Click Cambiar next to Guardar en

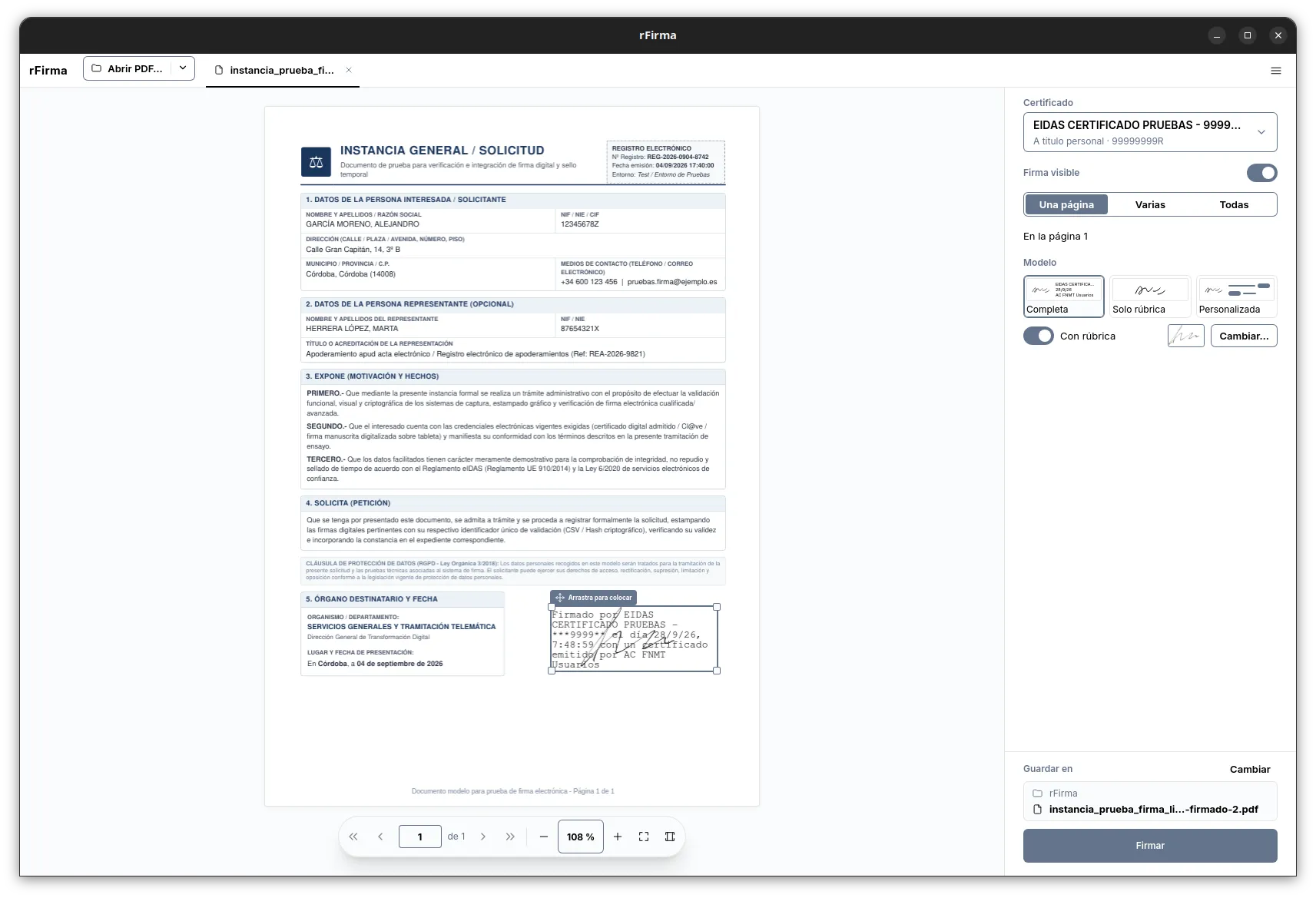click(1250, 769)
